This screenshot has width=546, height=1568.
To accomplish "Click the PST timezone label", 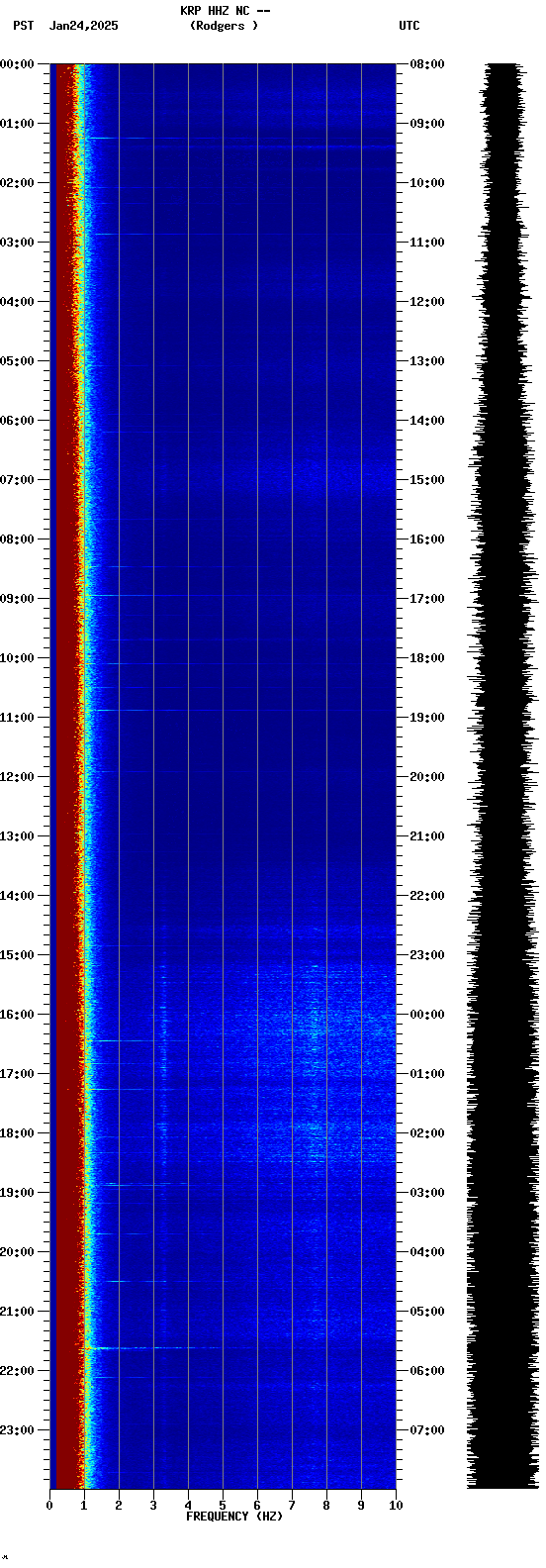I will tap(24, 26).
